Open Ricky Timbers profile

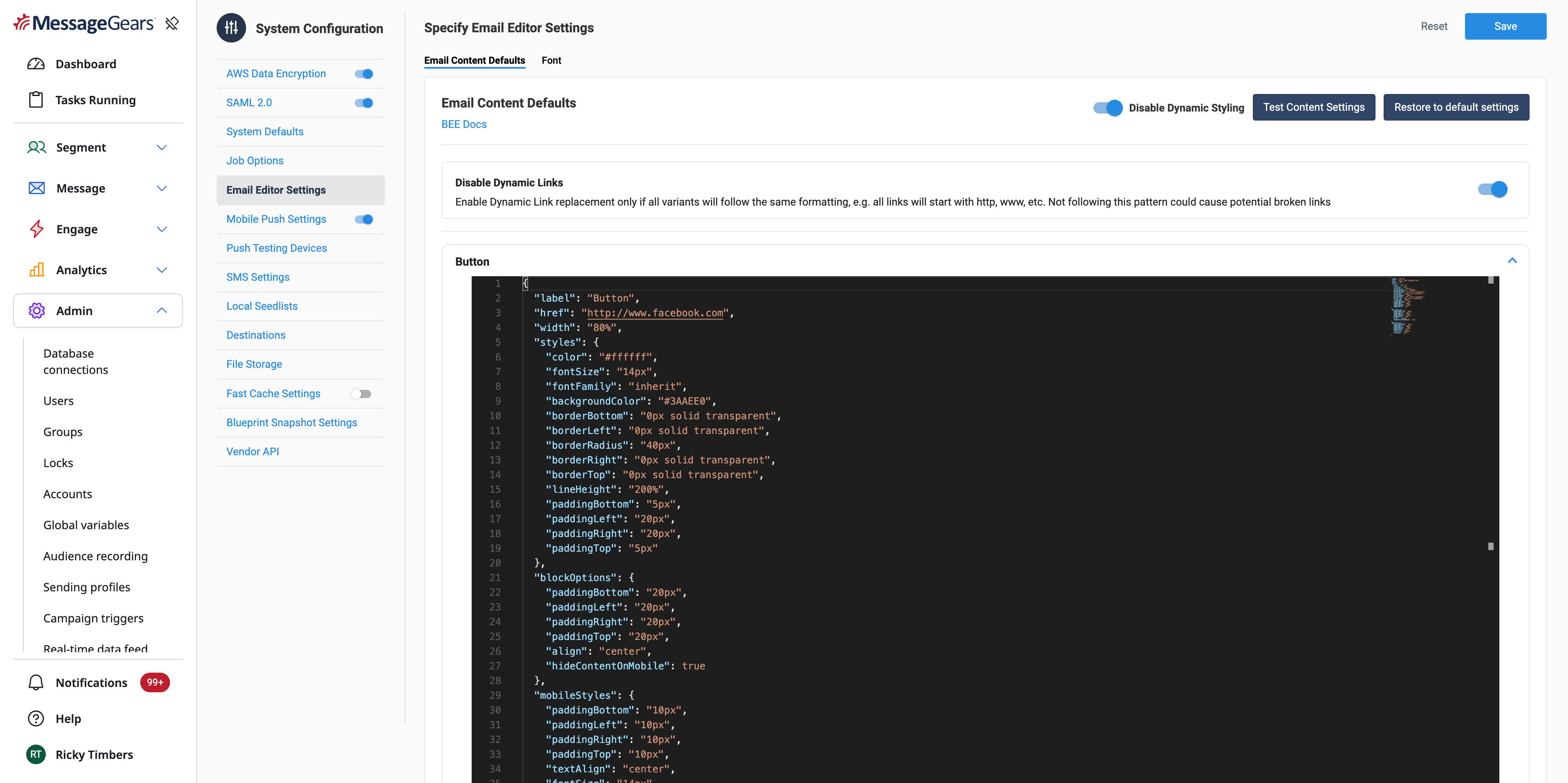(94, 754)
